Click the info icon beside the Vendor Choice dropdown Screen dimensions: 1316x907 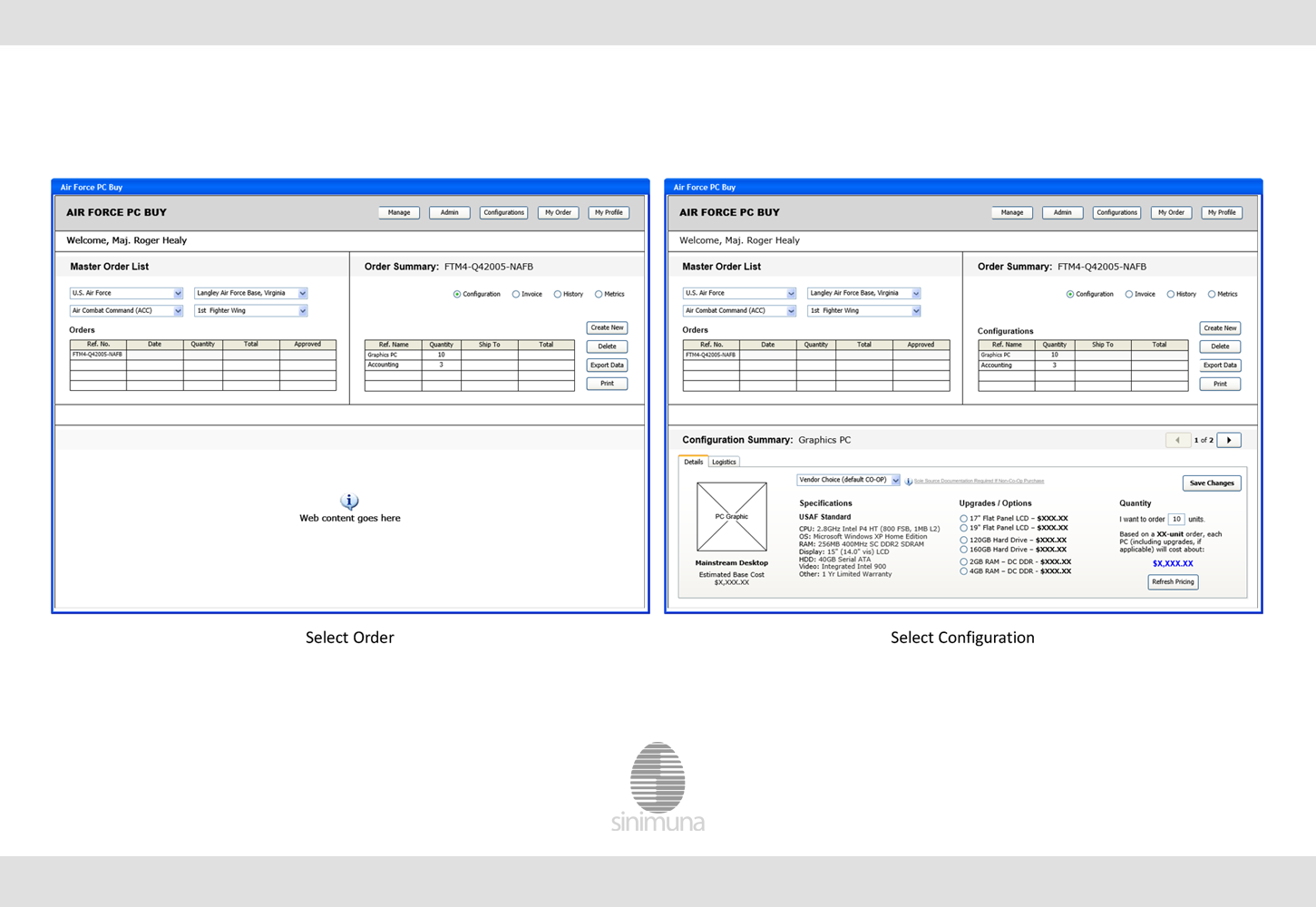908,481
